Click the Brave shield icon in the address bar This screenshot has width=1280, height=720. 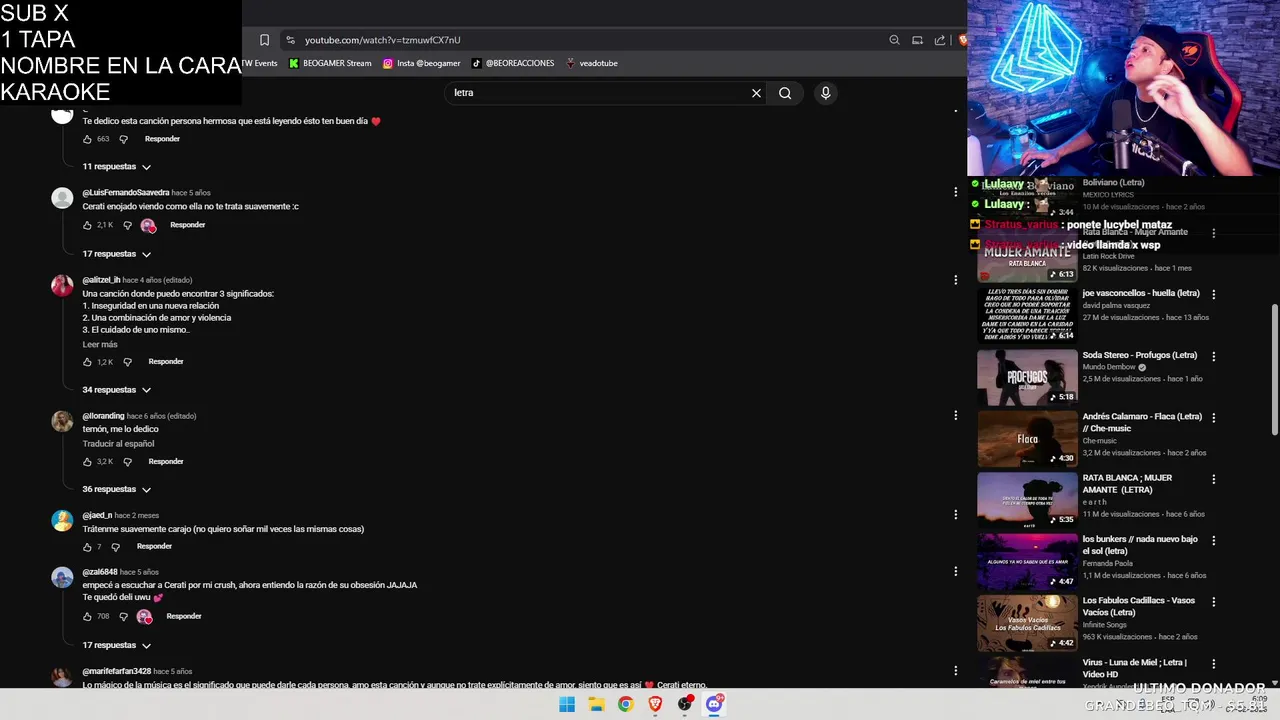962,40
